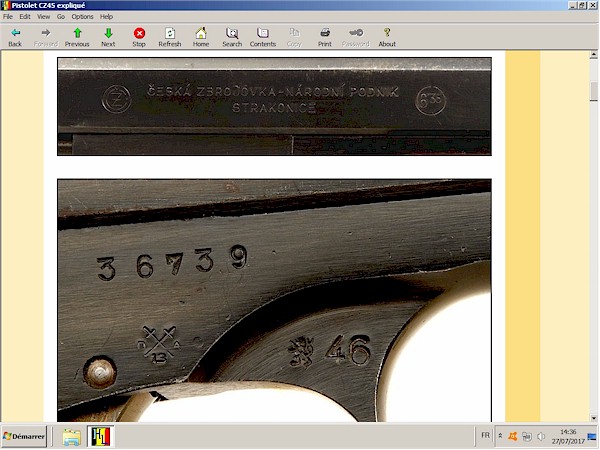Open the Go menu
Viewport: 600px width, 450px height.
pos(61,16)
